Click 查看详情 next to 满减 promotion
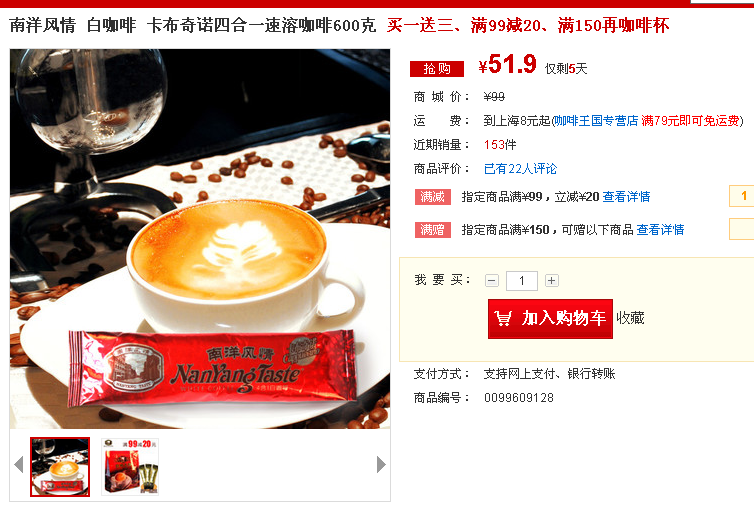Screen dimensions: 754x507 point(626,197)
